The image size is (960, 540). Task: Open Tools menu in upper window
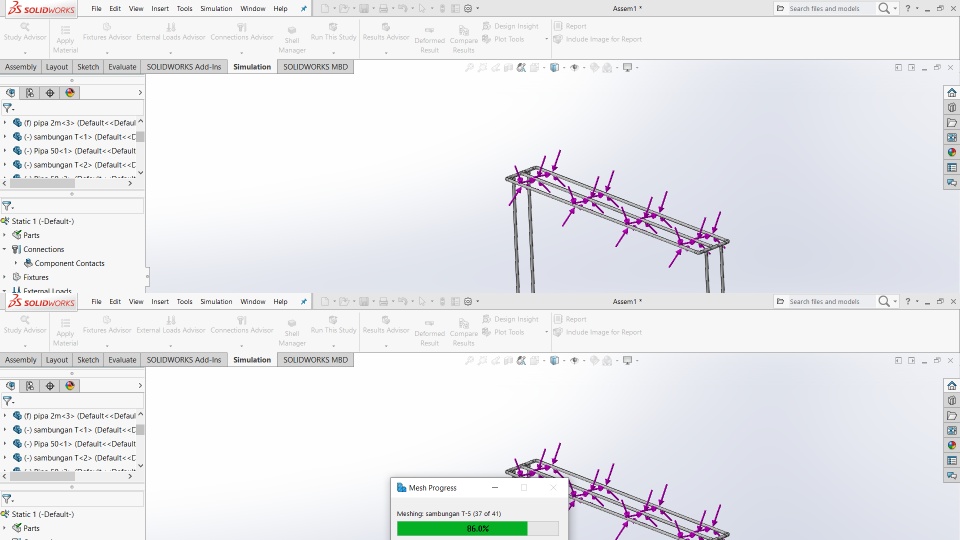(184, 9)
